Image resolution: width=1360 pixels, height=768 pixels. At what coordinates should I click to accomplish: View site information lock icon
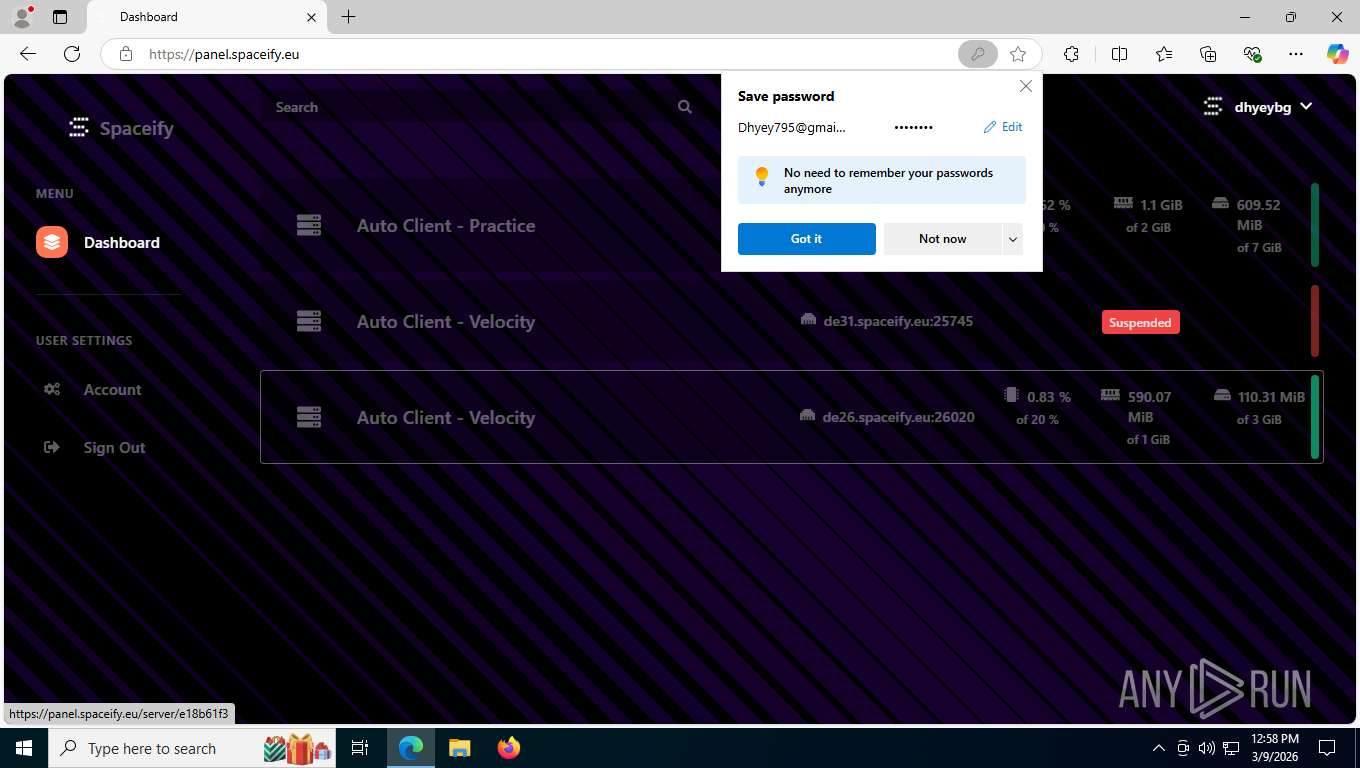point(125,54)
